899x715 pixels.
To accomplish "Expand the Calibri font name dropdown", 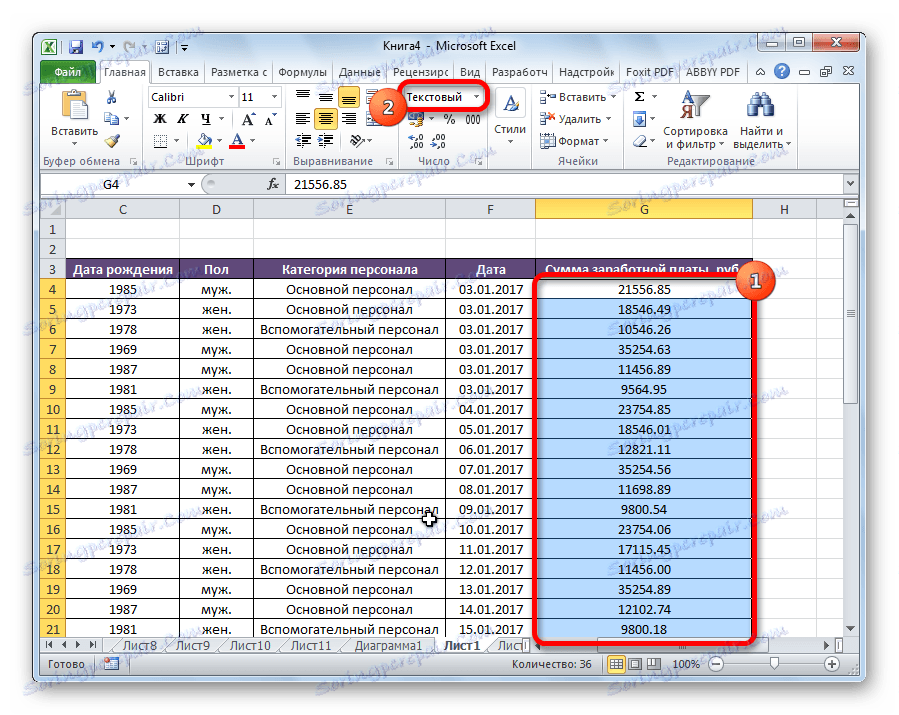I will pos(231,97).
